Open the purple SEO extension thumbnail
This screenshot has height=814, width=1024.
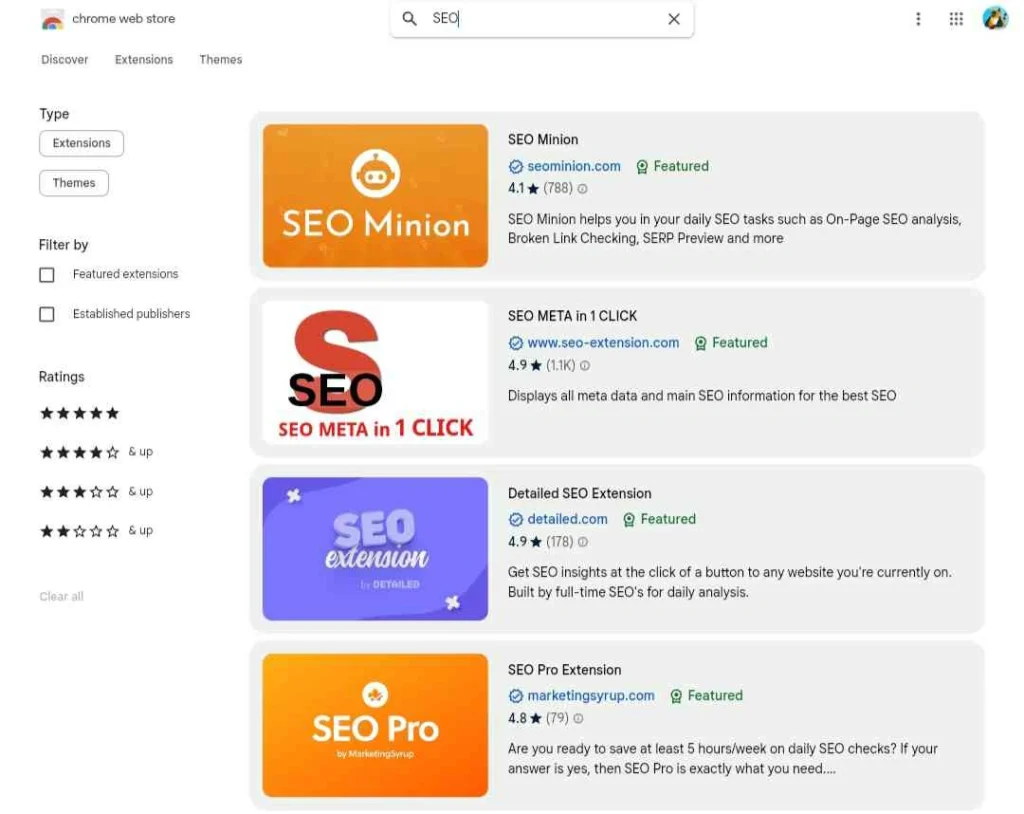376,549
